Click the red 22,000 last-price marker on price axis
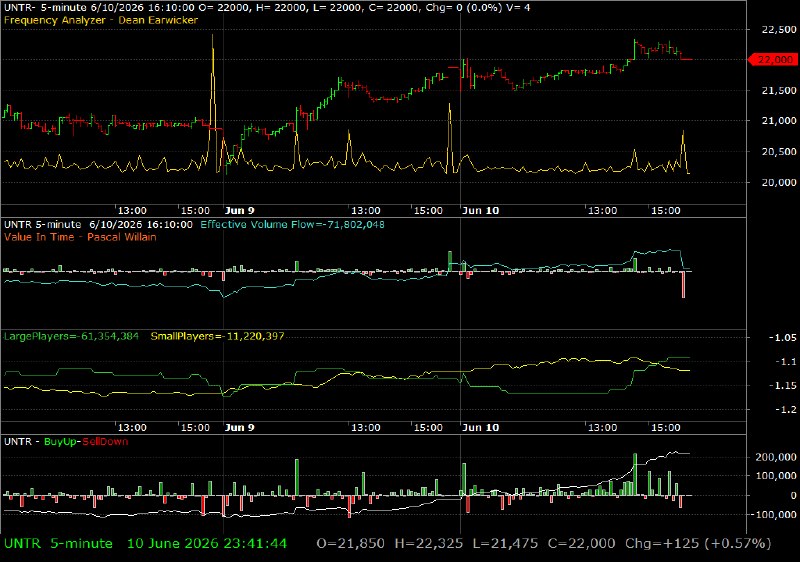Image resolution: width=800 pixels, height=562 pixels. [x=772, y=60]
